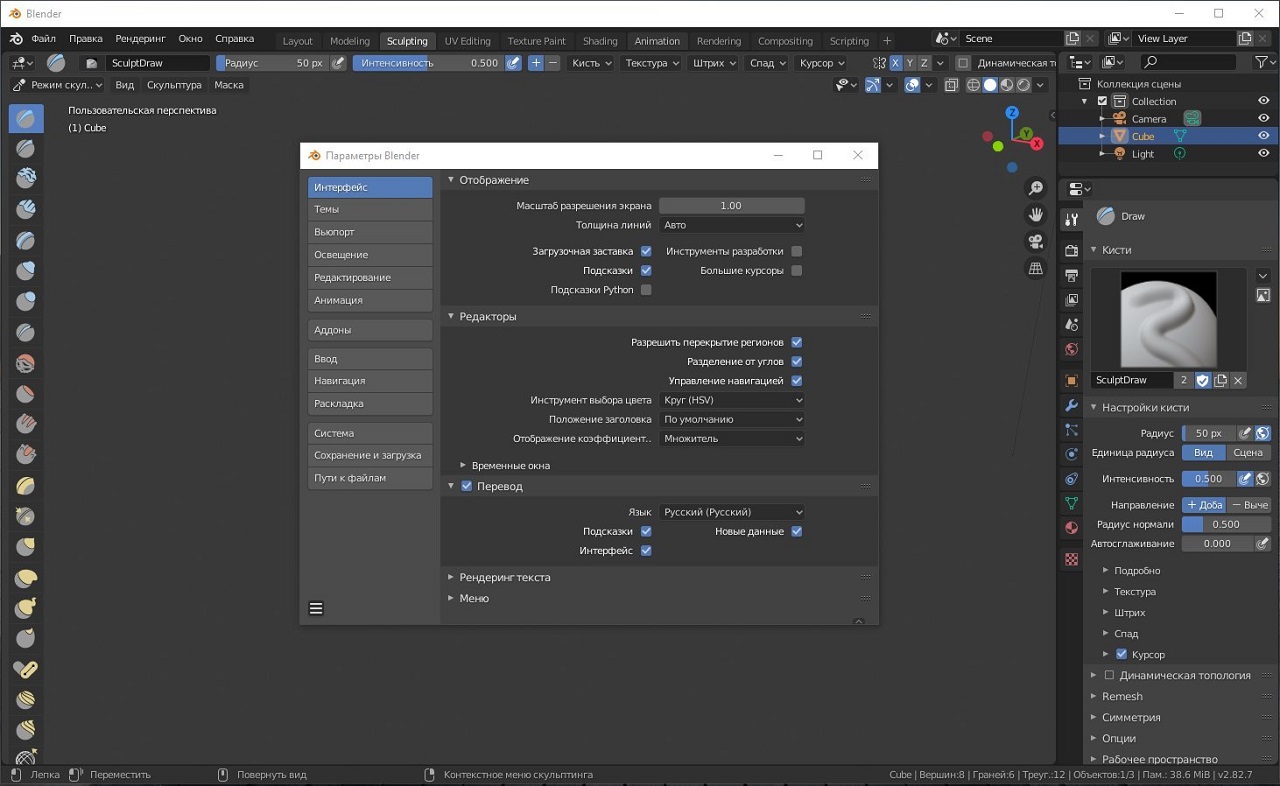Click the pan hand viewport icon
1280x786 pixels.
[x=1036, y=215]
